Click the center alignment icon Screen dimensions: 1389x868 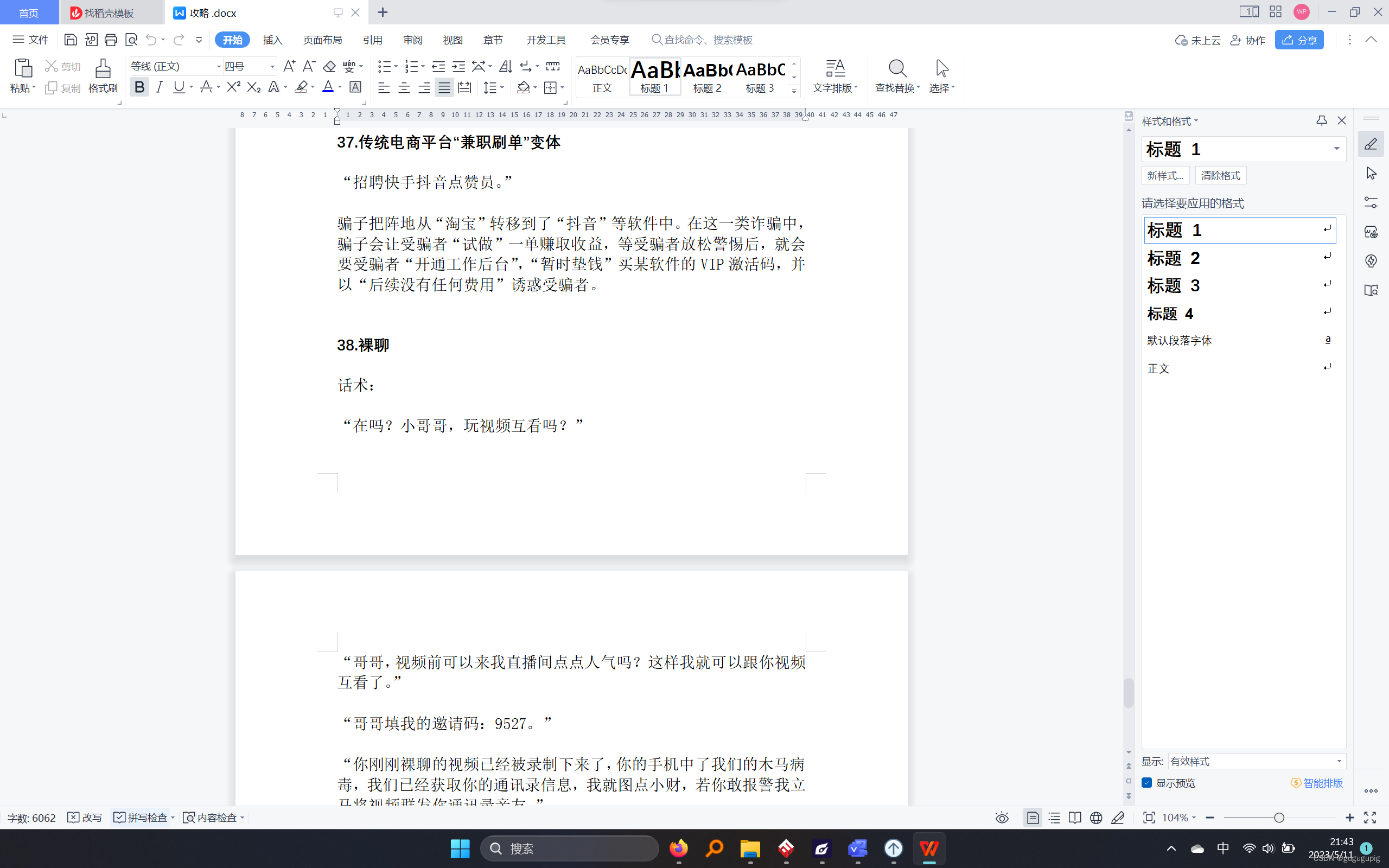tap(404, 88)
